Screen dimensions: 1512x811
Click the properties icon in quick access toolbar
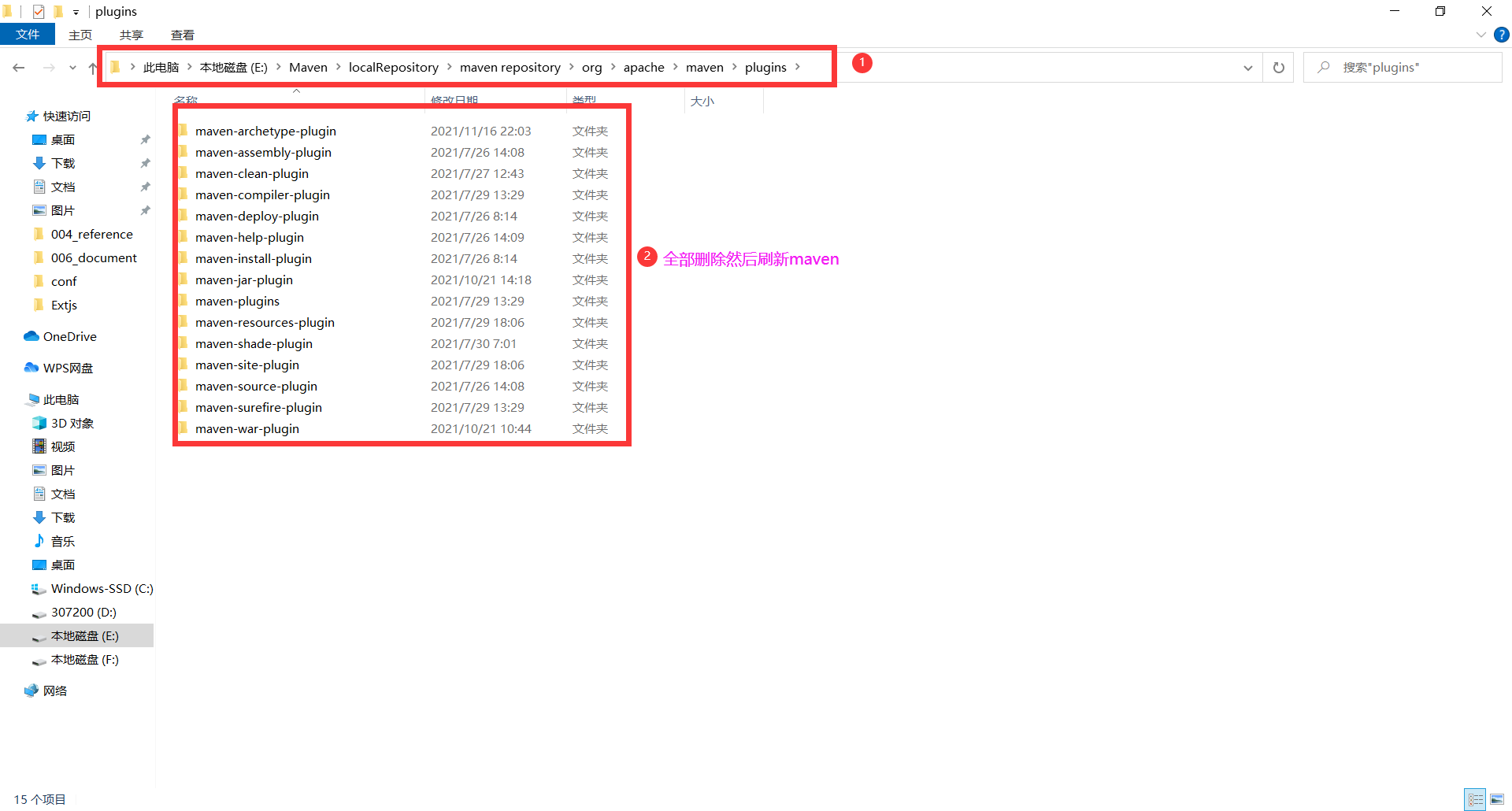click(x=38, y=12)
